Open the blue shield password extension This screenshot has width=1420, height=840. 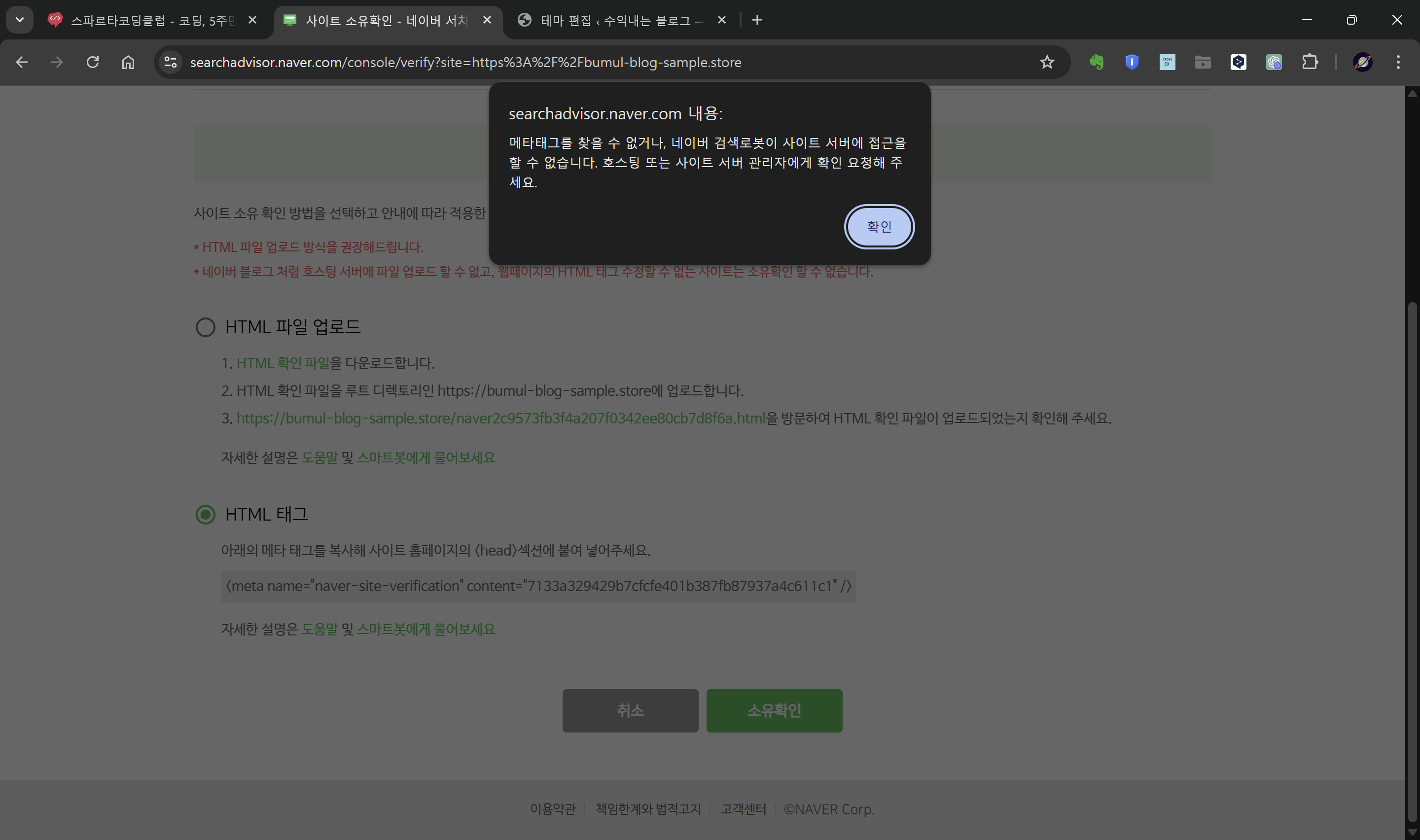point(1132,62)
